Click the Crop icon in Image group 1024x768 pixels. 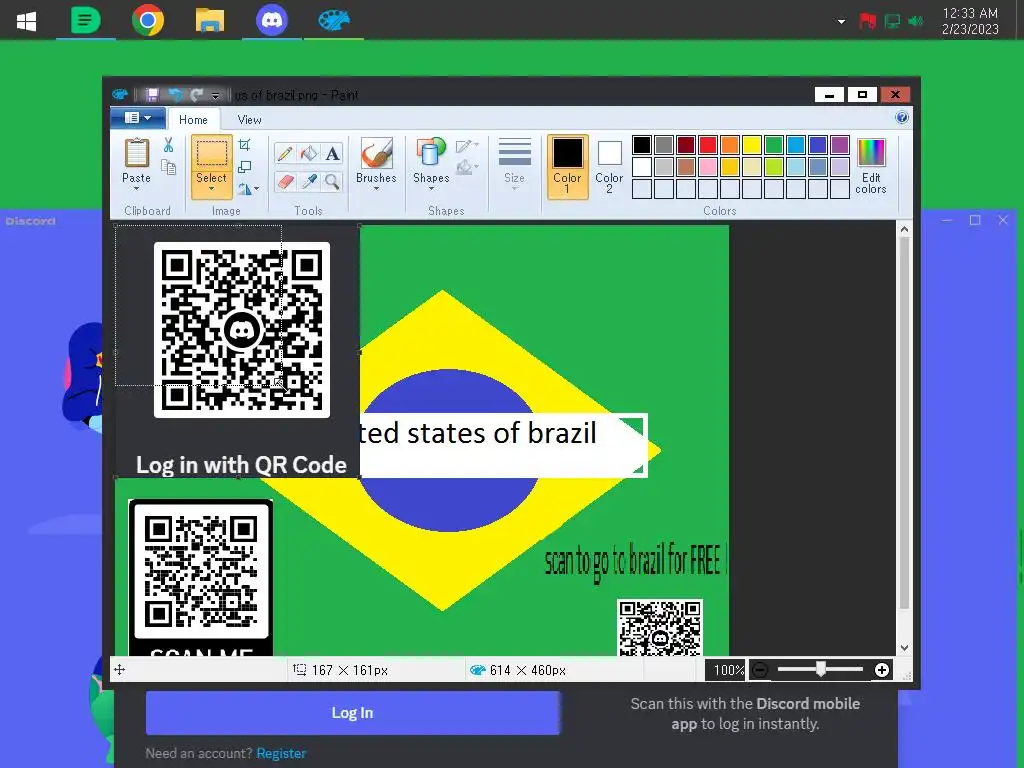pos(244,145)
